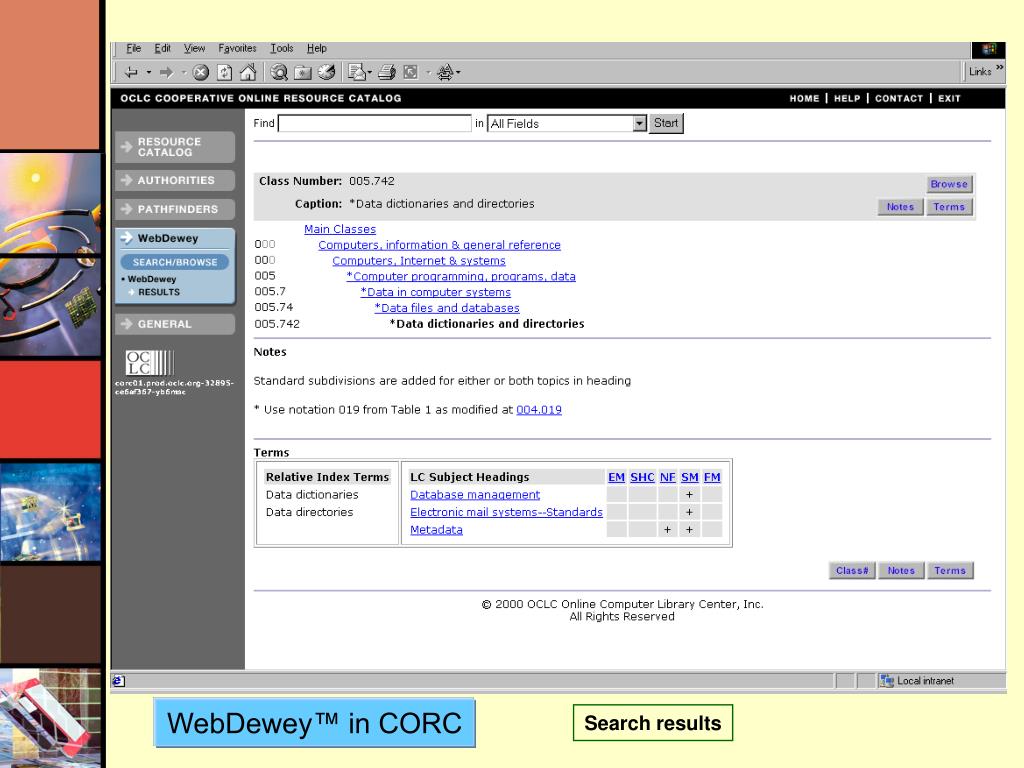Open Computer programming, programs, data link
This screenshot has width=1024, height=768.
click(x=461, y=276)
